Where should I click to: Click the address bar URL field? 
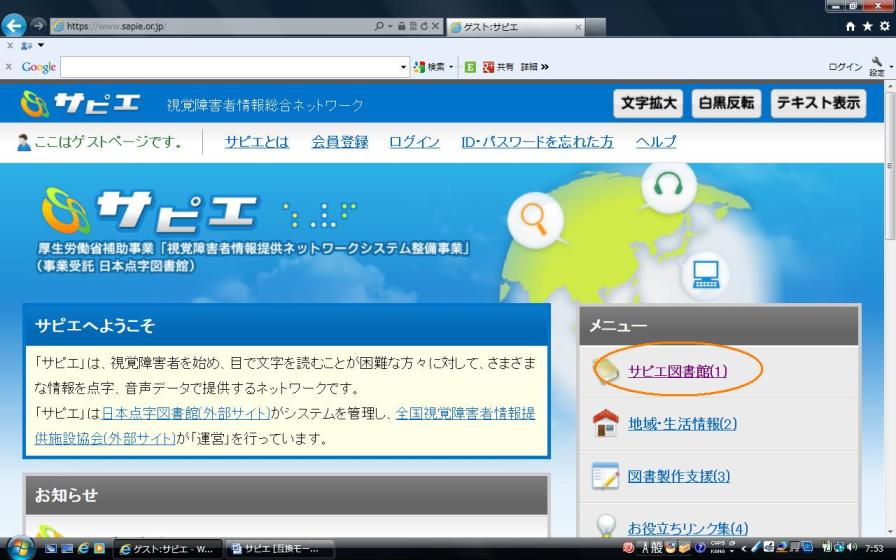[211, 26]
